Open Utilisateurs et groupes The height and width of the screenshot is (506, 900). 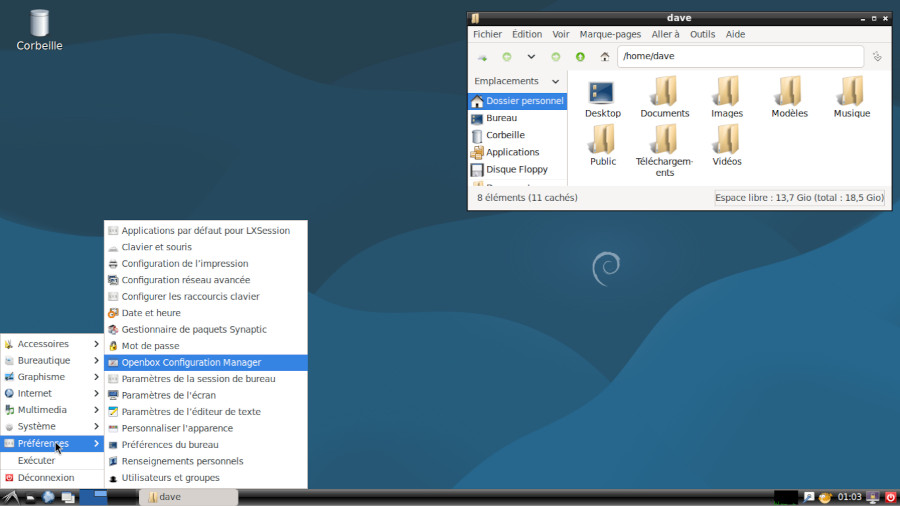pos(205,478)
